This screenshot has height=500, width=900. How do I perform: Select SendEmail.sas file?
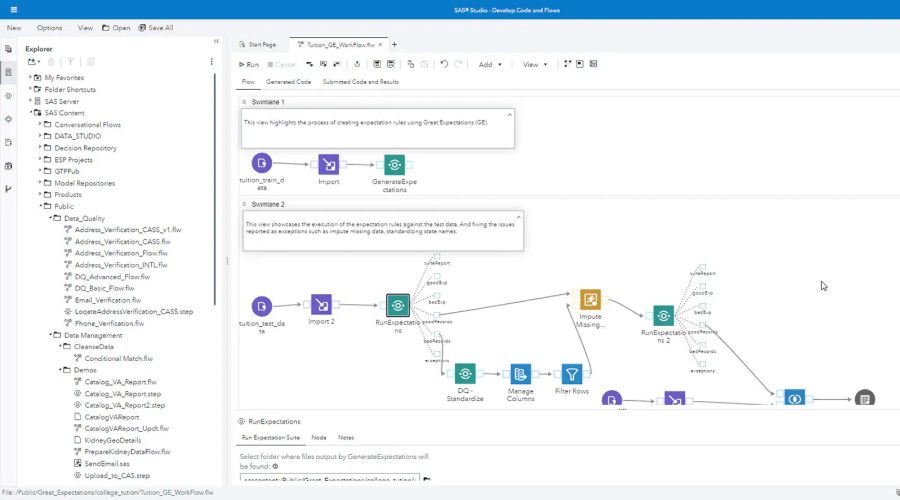tap(107, 463)
